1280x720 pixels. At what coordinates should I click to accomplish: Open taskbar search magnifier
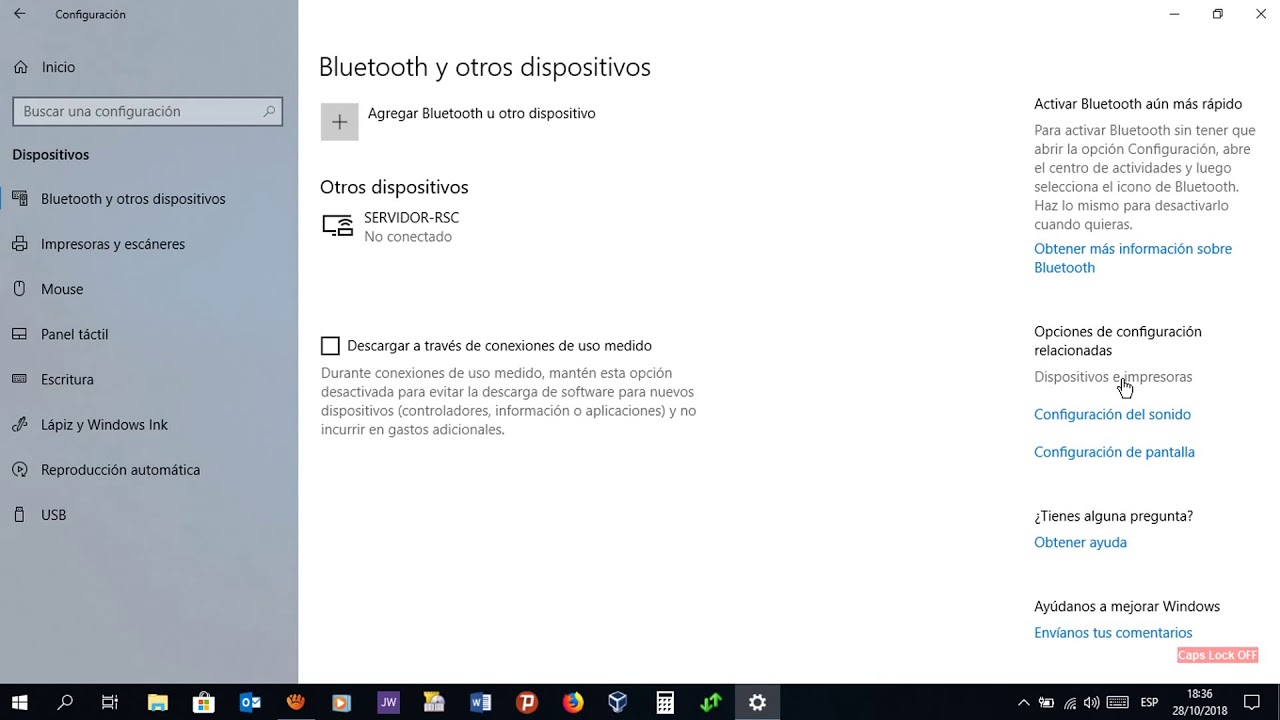[65, 702]
